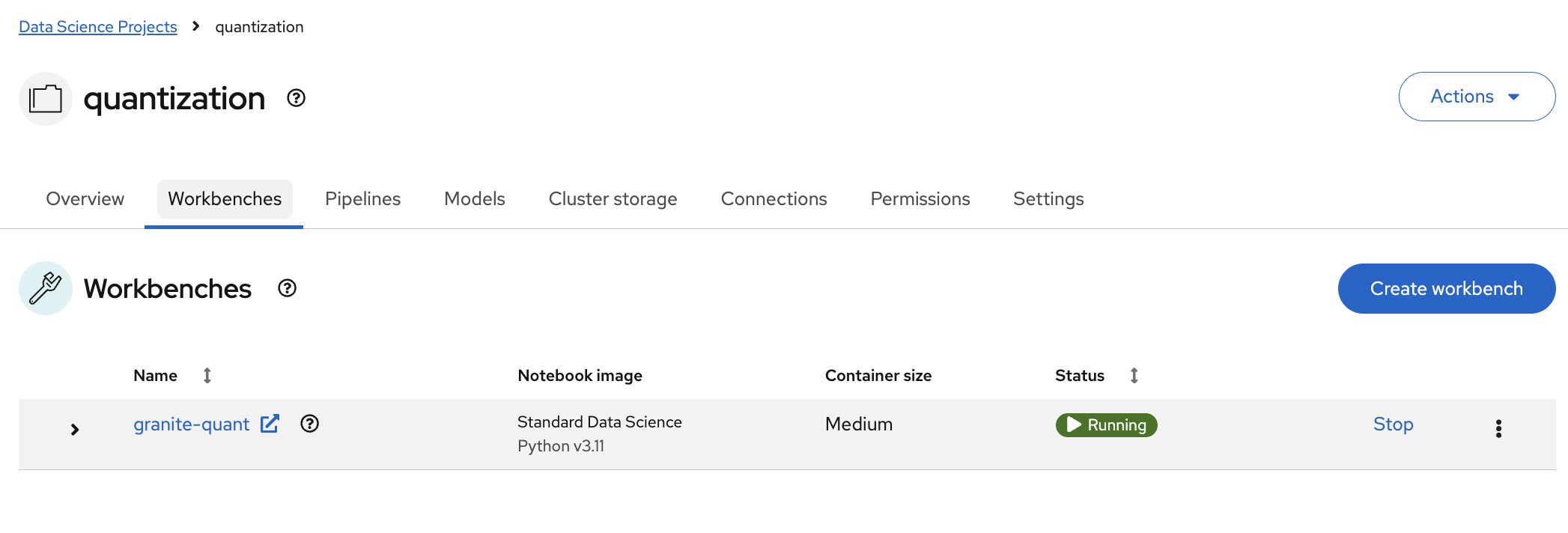Image resolution: width=1568 pixels, height=533 pixels.
Task: Open kebab menu for granite-quant row
Action: [x=1498, y=428]
